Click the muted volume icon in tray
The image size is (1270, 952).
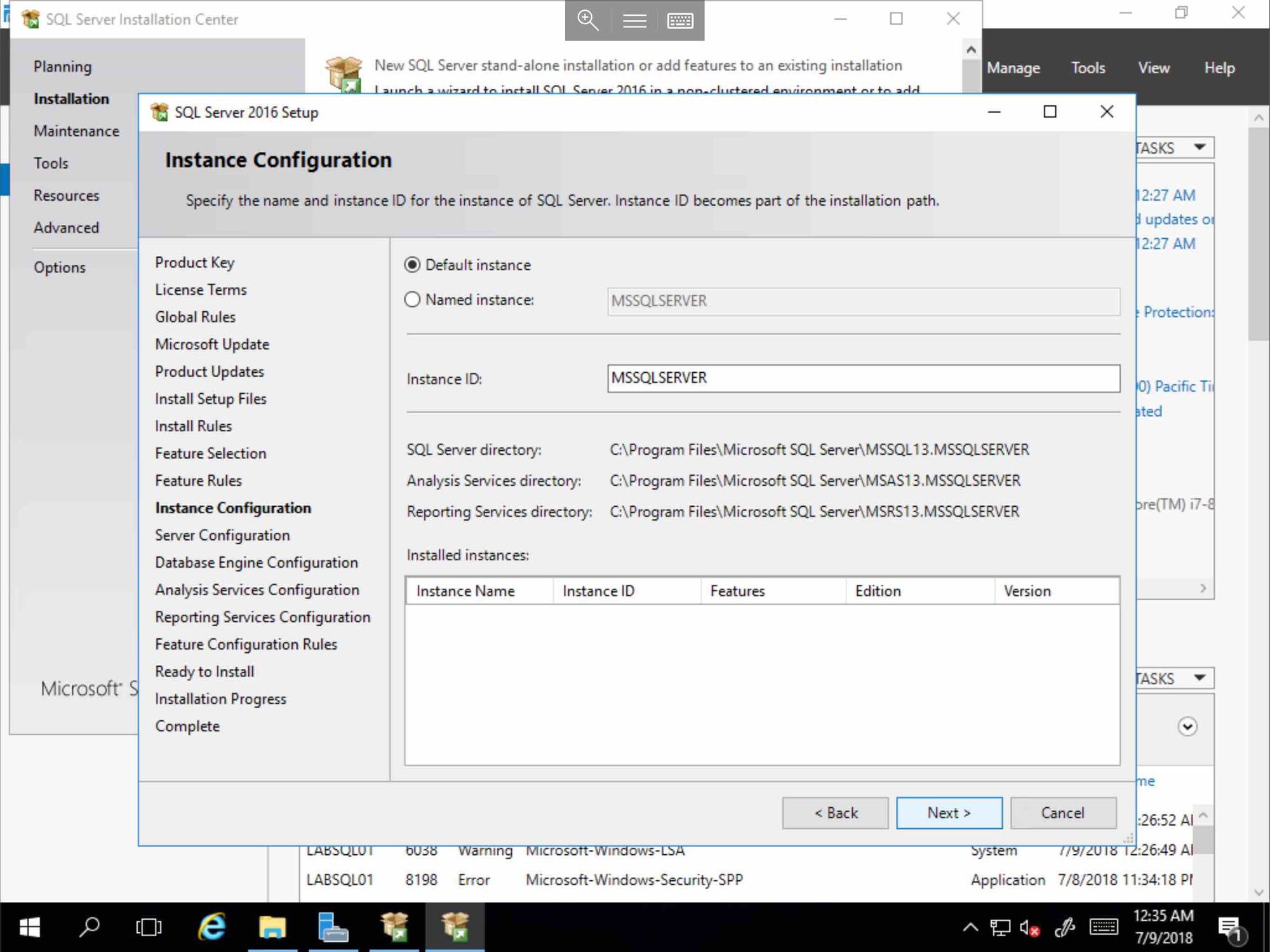[1029, 929]
